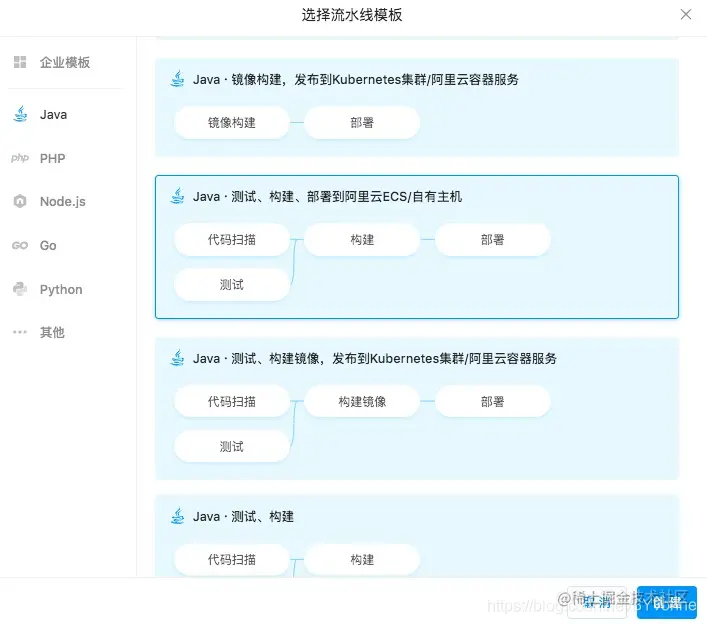707x624 pixels.
Task: Click the Go logo icon
Action: pos(20,245)
